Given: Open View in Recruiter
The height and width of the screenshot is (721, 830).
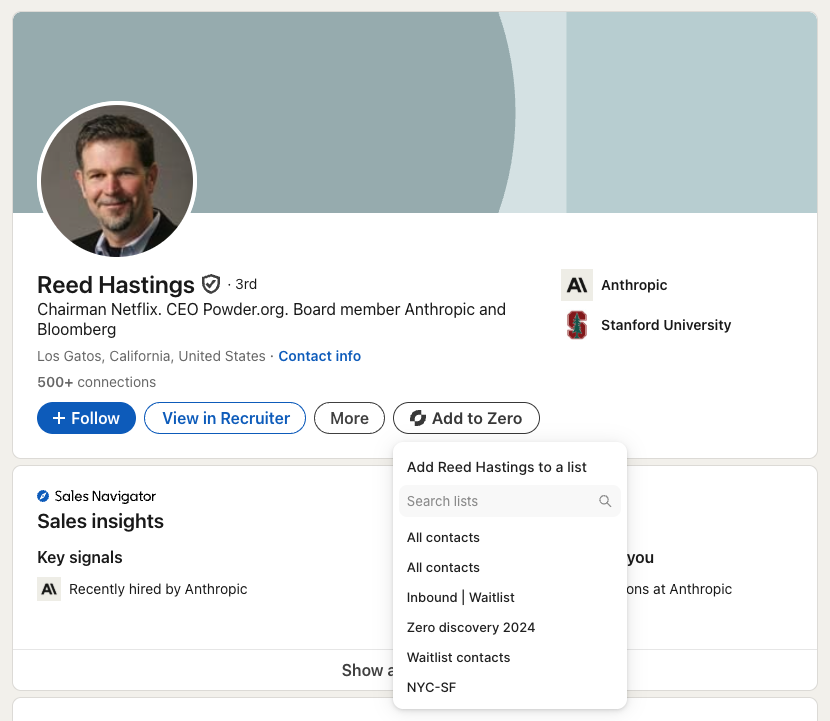Looking at the screenshot, I should click(x=225, y=418).
